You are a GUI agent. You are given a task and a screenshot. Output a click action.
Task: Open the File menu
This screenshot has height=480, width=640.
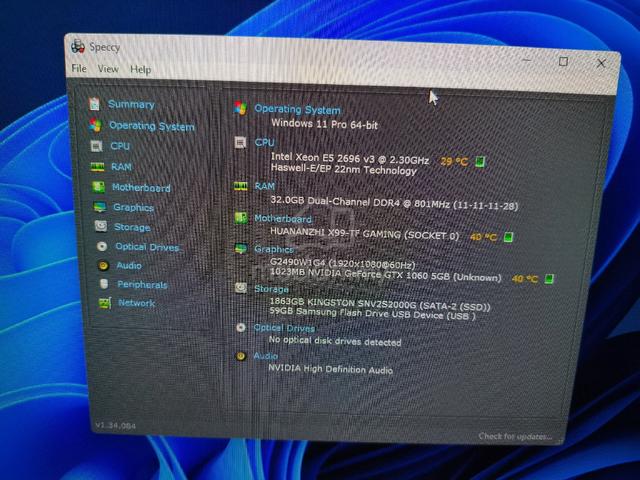pos(79,68)
